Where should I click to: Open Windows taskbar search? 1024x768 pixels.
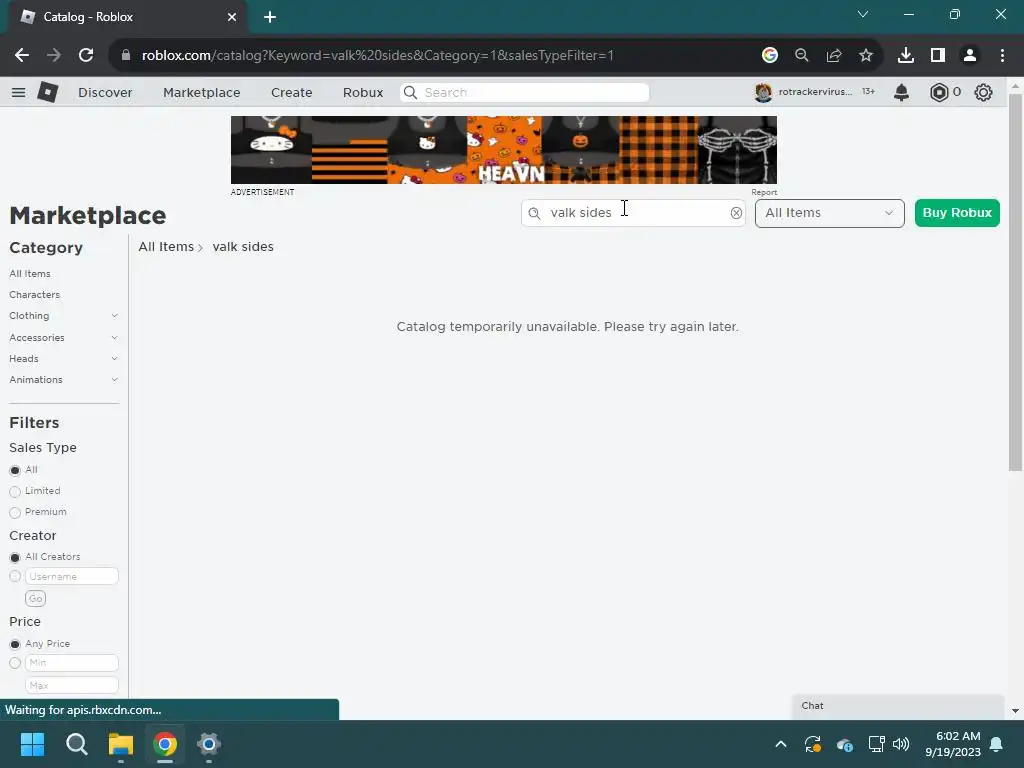coord(76,744)
